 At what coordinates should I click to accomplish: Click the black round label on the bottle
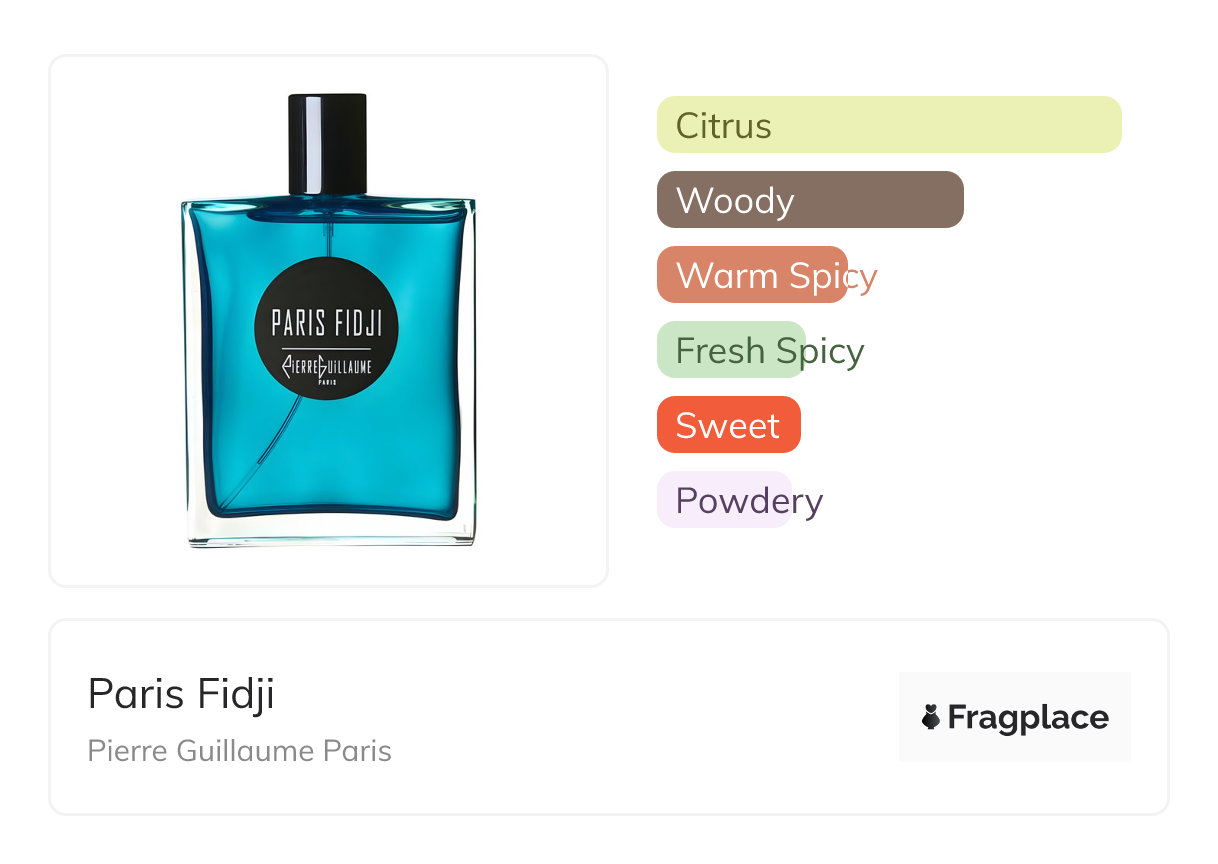327,328
